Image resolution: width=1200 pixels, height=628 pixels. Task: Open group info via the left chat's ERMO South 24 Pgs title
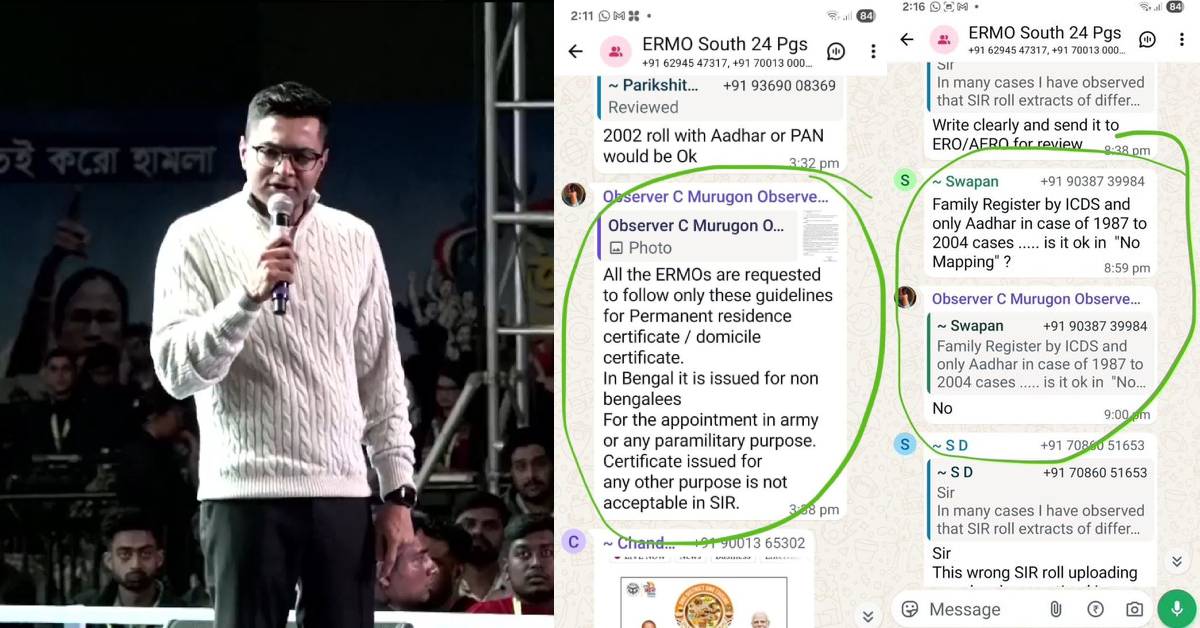[x=724, y=44]
